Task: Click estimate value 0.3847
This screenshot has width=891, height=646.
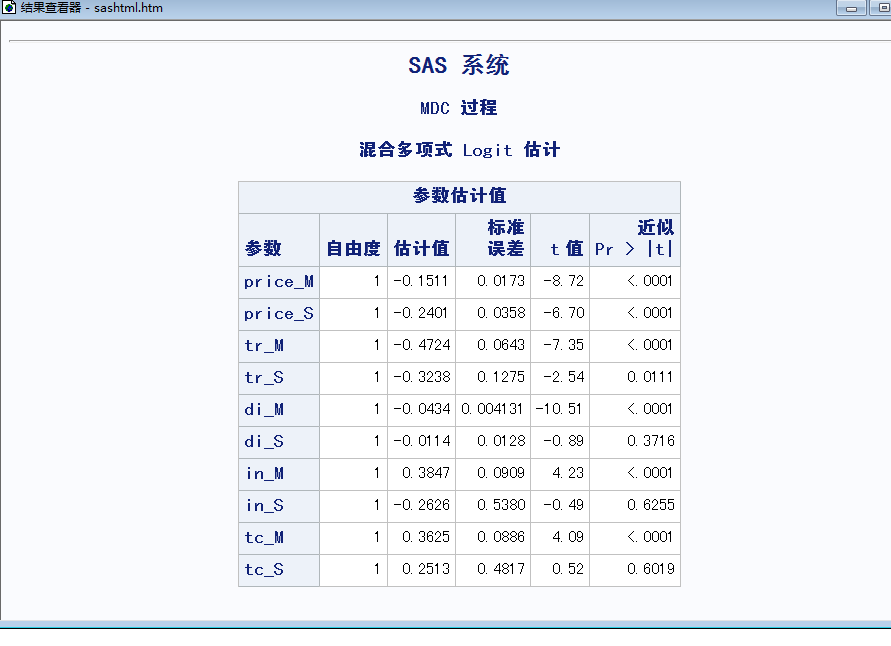Action: tap(426, 473)
